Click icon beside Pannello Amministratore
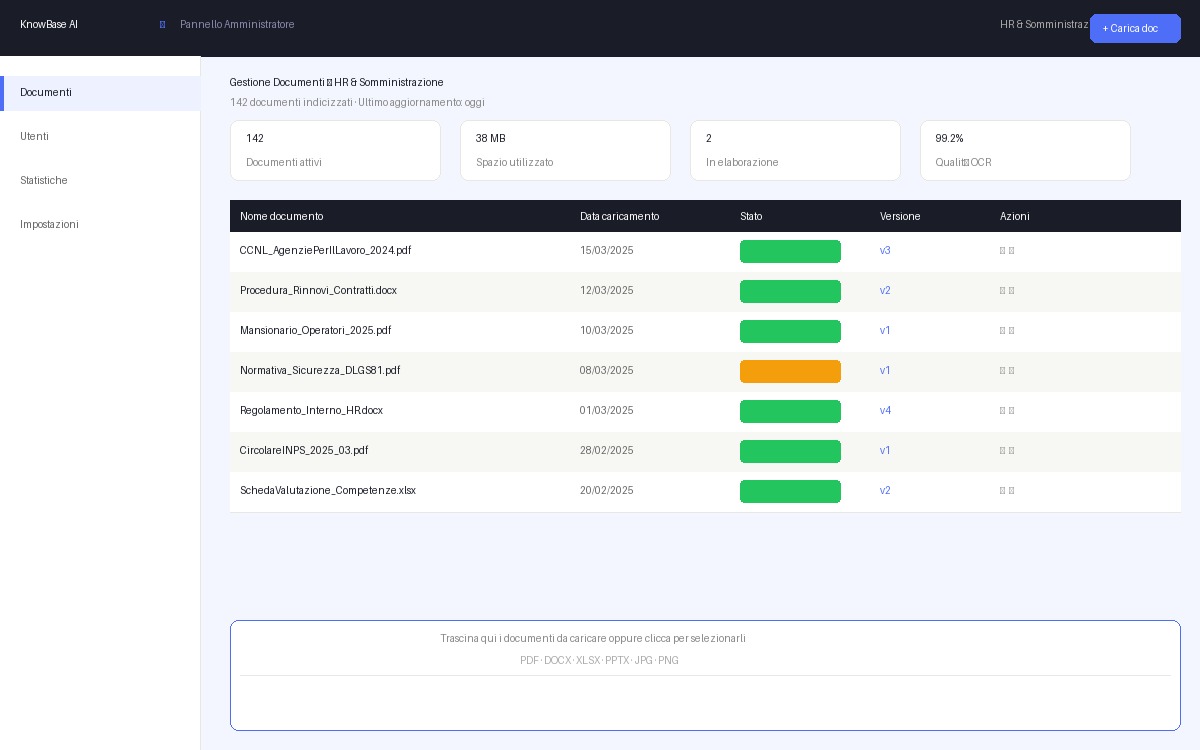This screenshot has width=1200, height=750. (x=162, y=25)
